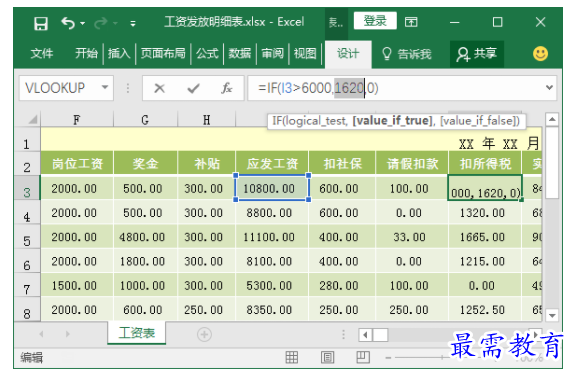Image resolution: width=572 pixels, height=377 pixels.
Task: Click the 告诉我 lightbulb search
Action: 407,54
